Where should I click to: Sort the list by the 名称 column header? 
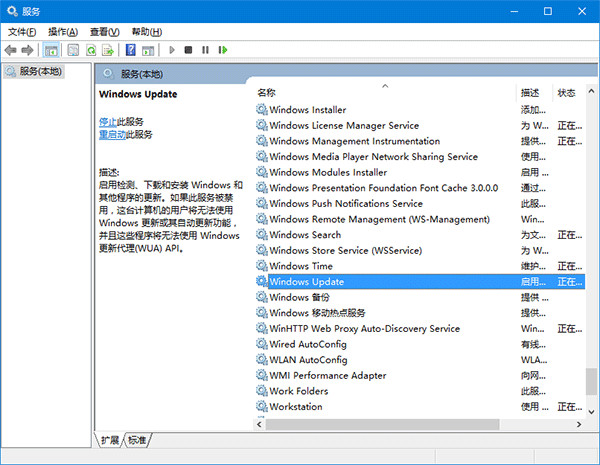[x=380, y=93]
